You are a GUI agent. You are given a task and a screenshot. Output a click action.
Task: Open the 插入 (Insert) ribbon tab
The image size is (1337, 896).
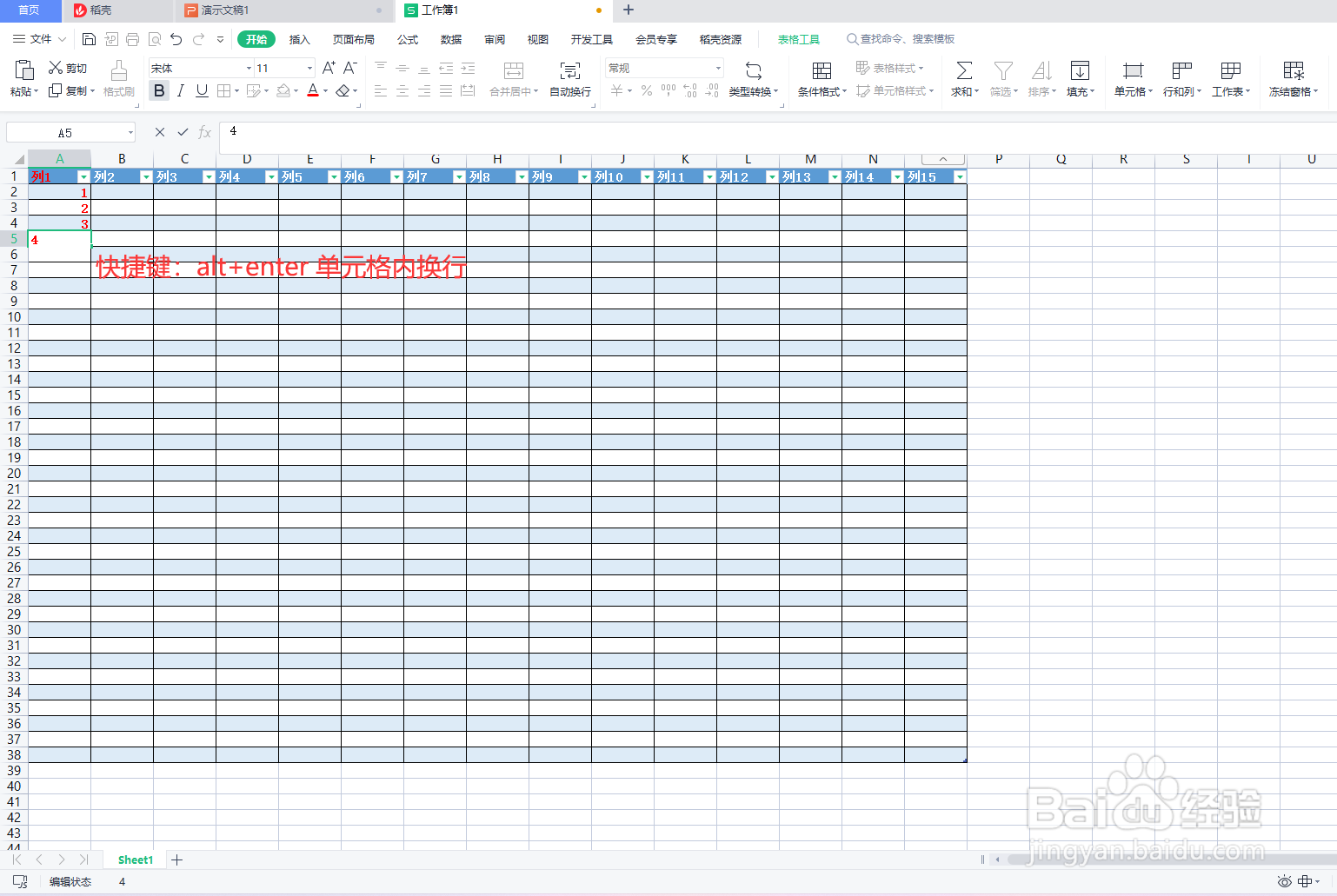[300, 39]
